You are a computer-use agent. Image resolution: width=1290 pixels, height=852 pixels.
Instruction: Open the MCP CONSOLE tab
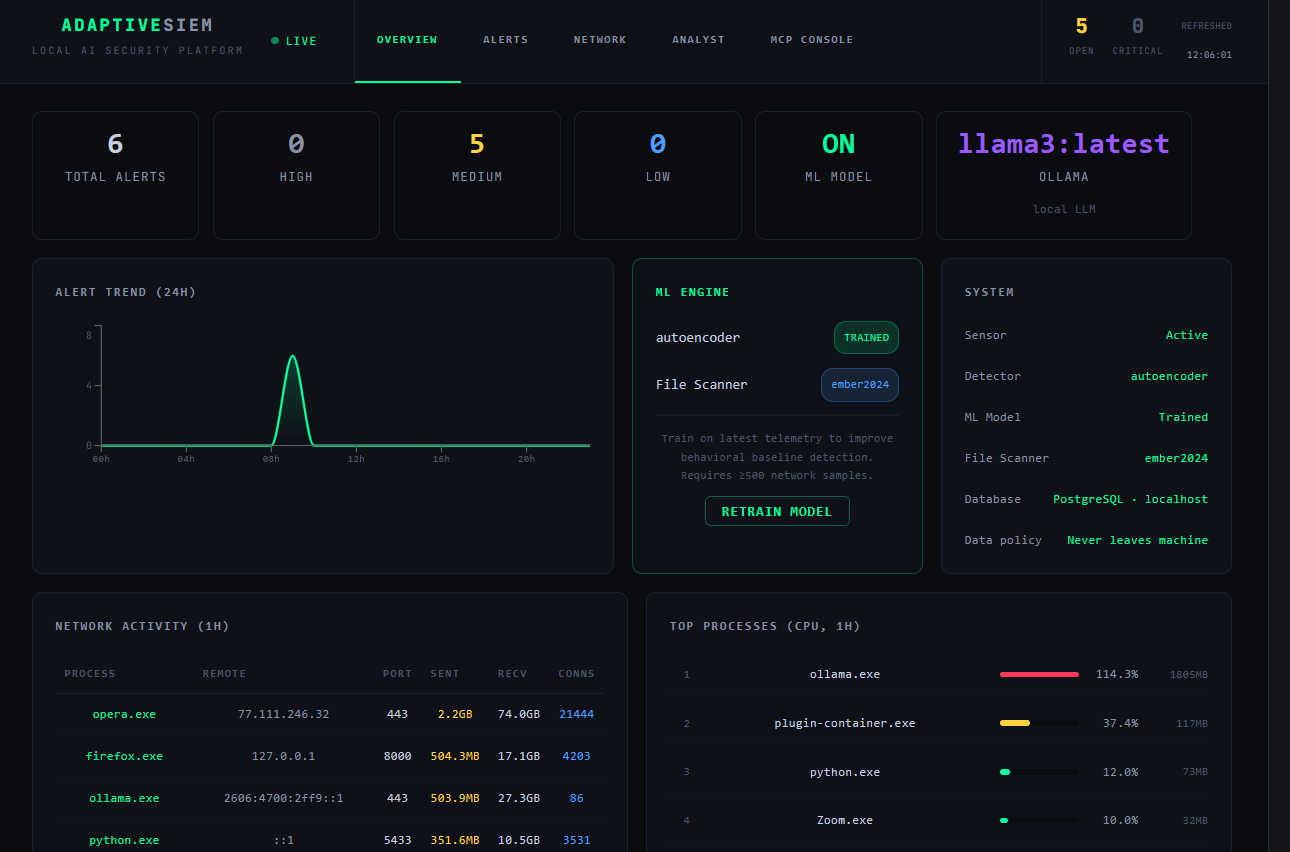811,39
